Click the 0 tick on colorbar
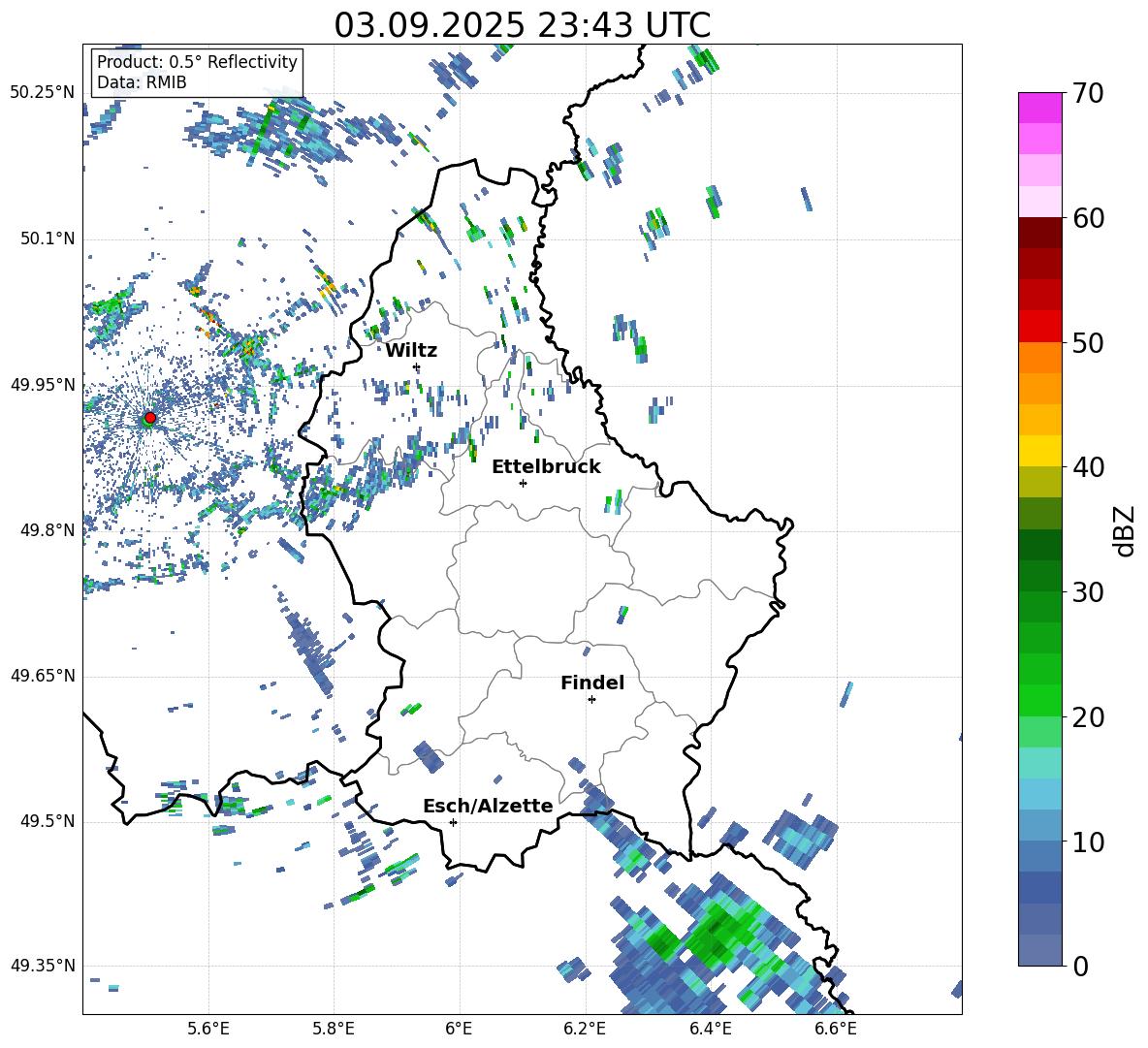This screenshot has width=1148, height=1048. [1080, 966]
